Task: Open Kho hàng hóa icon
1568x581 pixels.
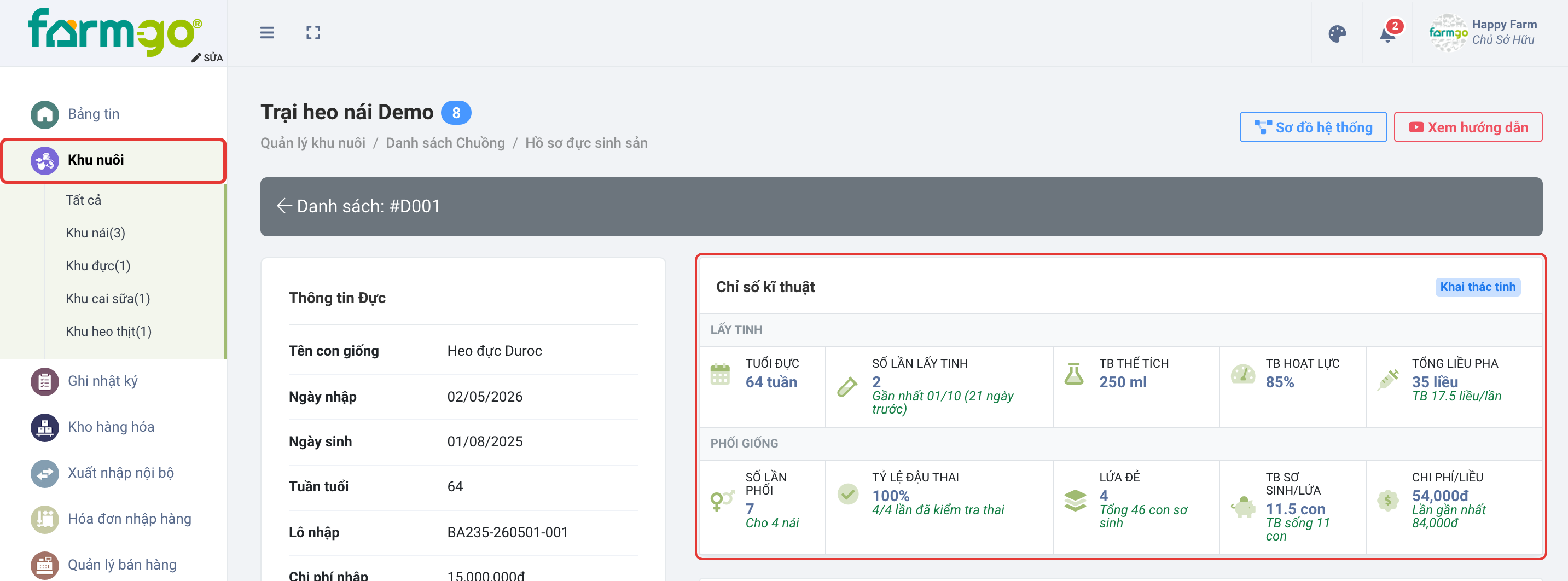Action: point(45,428)
